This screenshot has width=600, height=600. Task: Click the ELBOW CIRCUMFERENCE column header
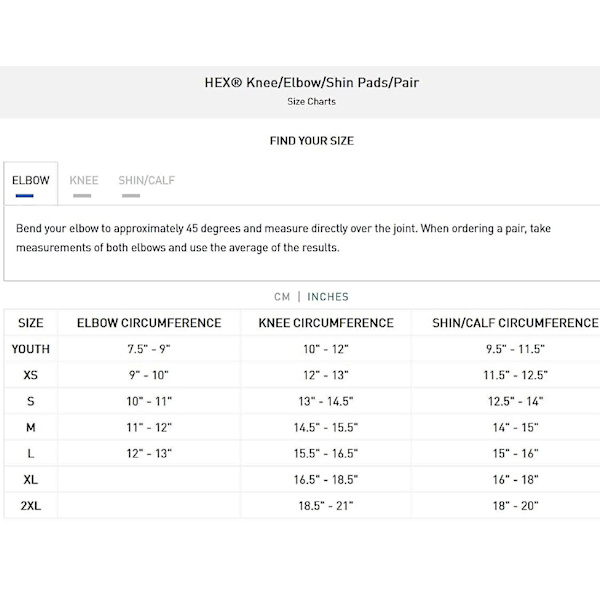point(149,323)
